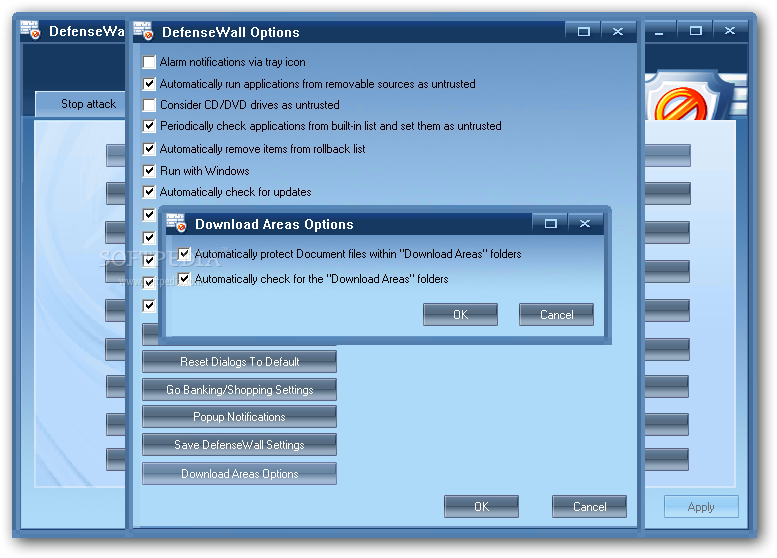Minimize the main DefenseWall window

click(x=659, y=31)
